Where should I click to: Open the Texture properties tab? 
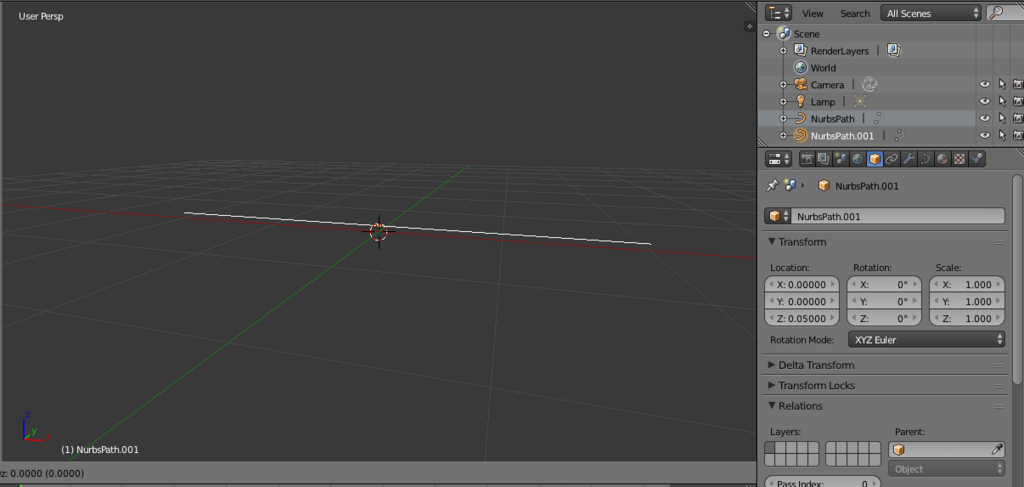point(960,159)
